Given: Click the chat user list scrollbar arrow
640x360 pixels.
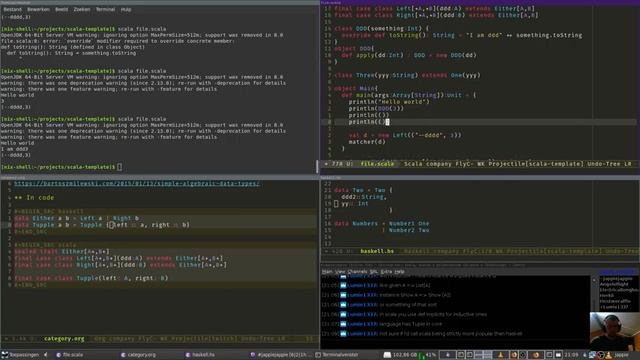Looking at the screenshot, I should pyautogui.click(x=594, y=280).
